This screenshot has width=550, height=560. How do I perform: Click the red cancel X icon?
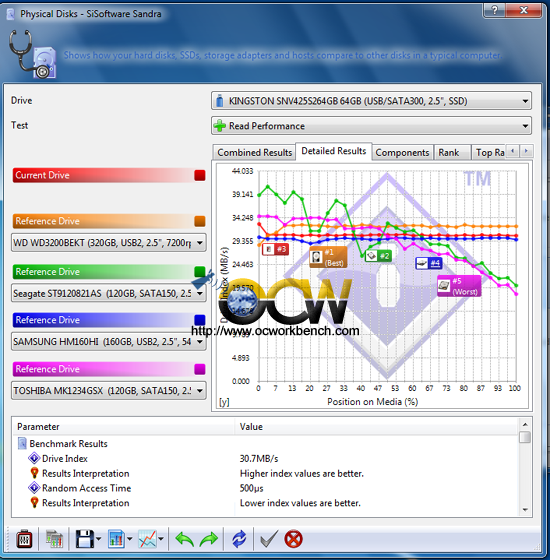[x=294, y=539]
